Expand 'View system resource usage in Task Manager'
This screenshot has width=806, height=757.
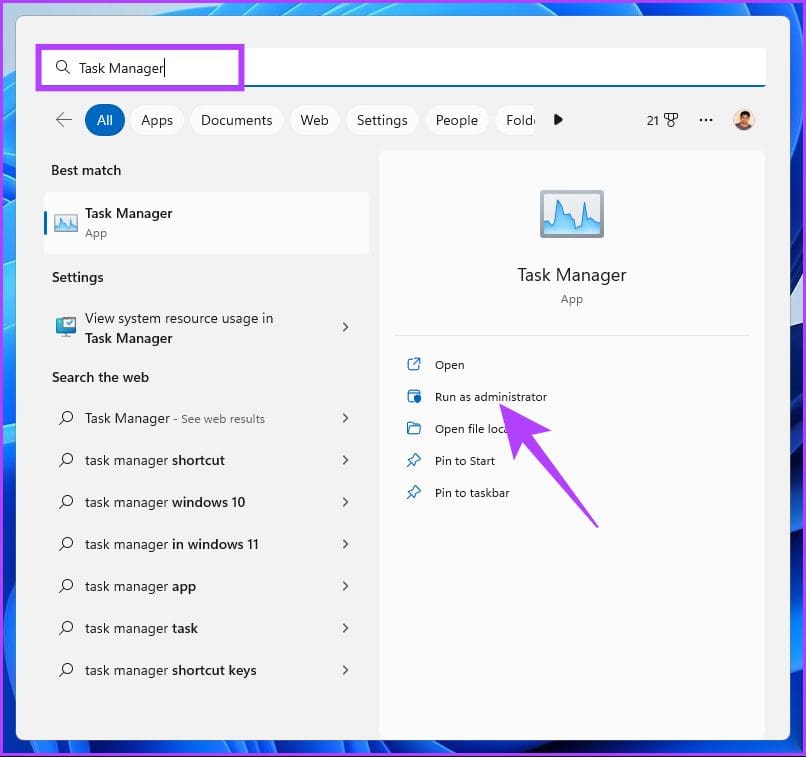point(345,327)
